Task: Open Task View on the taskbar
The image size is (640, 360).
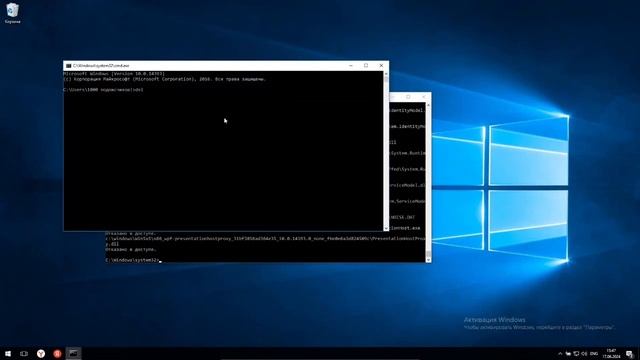Action: click(x=24, y=353)
